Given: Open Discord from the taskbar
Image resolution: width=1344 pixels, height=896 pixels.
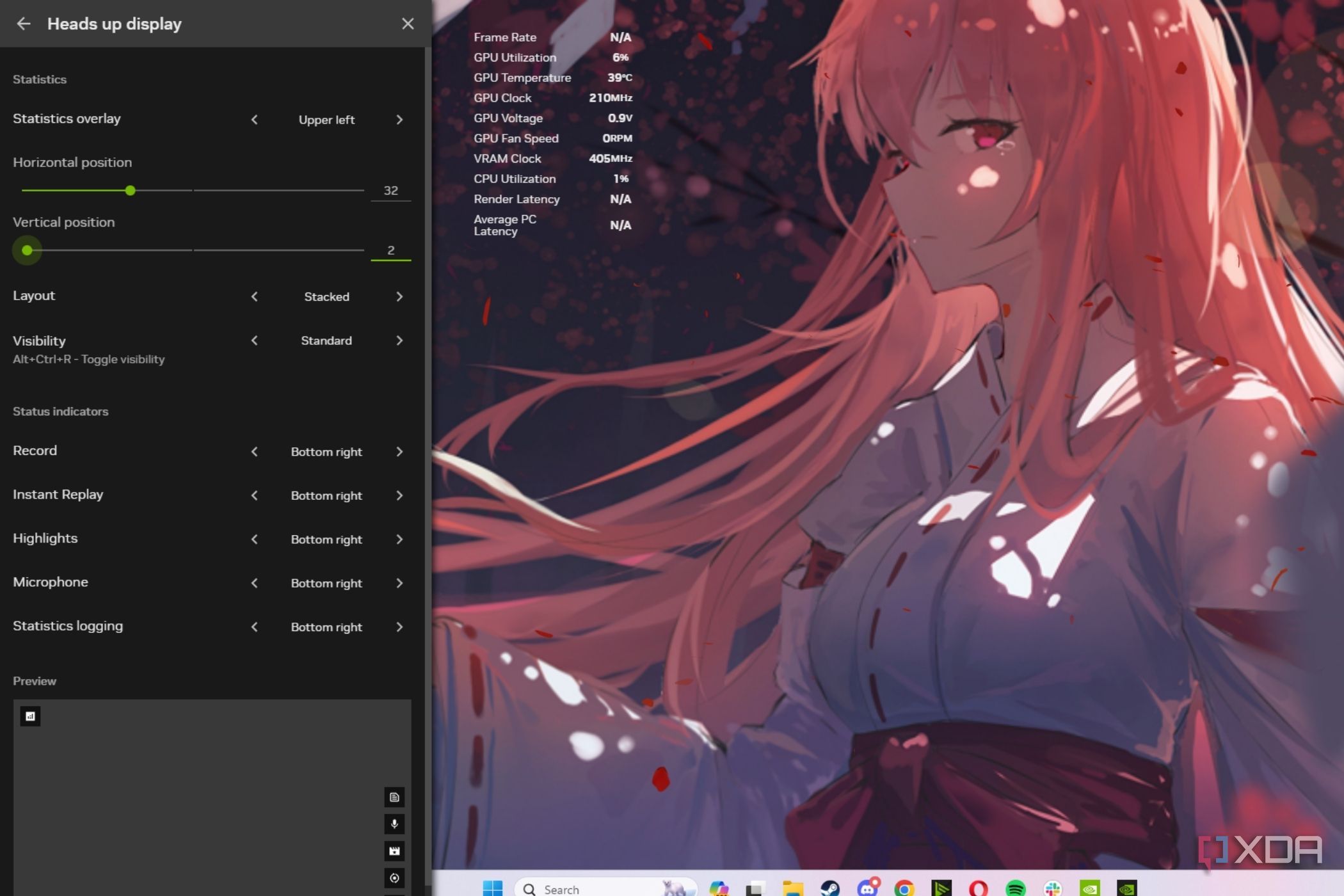Looking at the screenshot, I should pos(868,888).
